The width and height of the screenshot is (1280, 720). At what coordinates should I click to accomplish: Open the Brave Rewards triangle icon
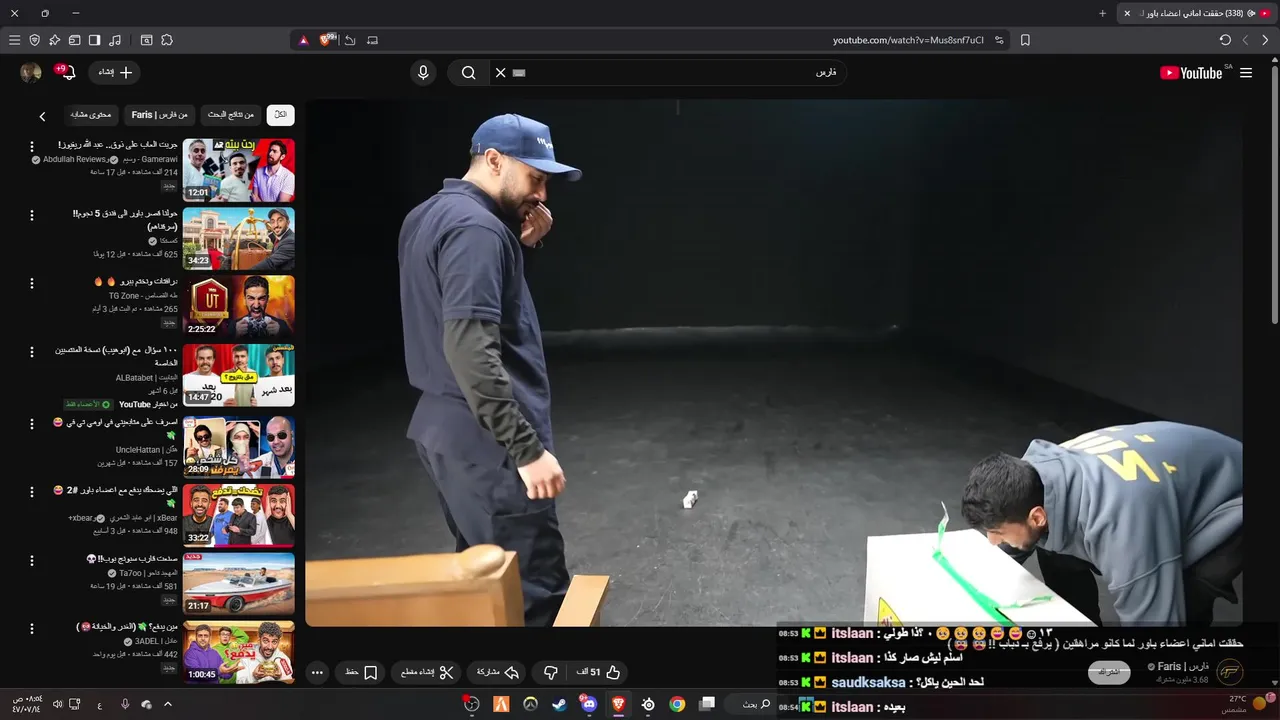point(304,40)
